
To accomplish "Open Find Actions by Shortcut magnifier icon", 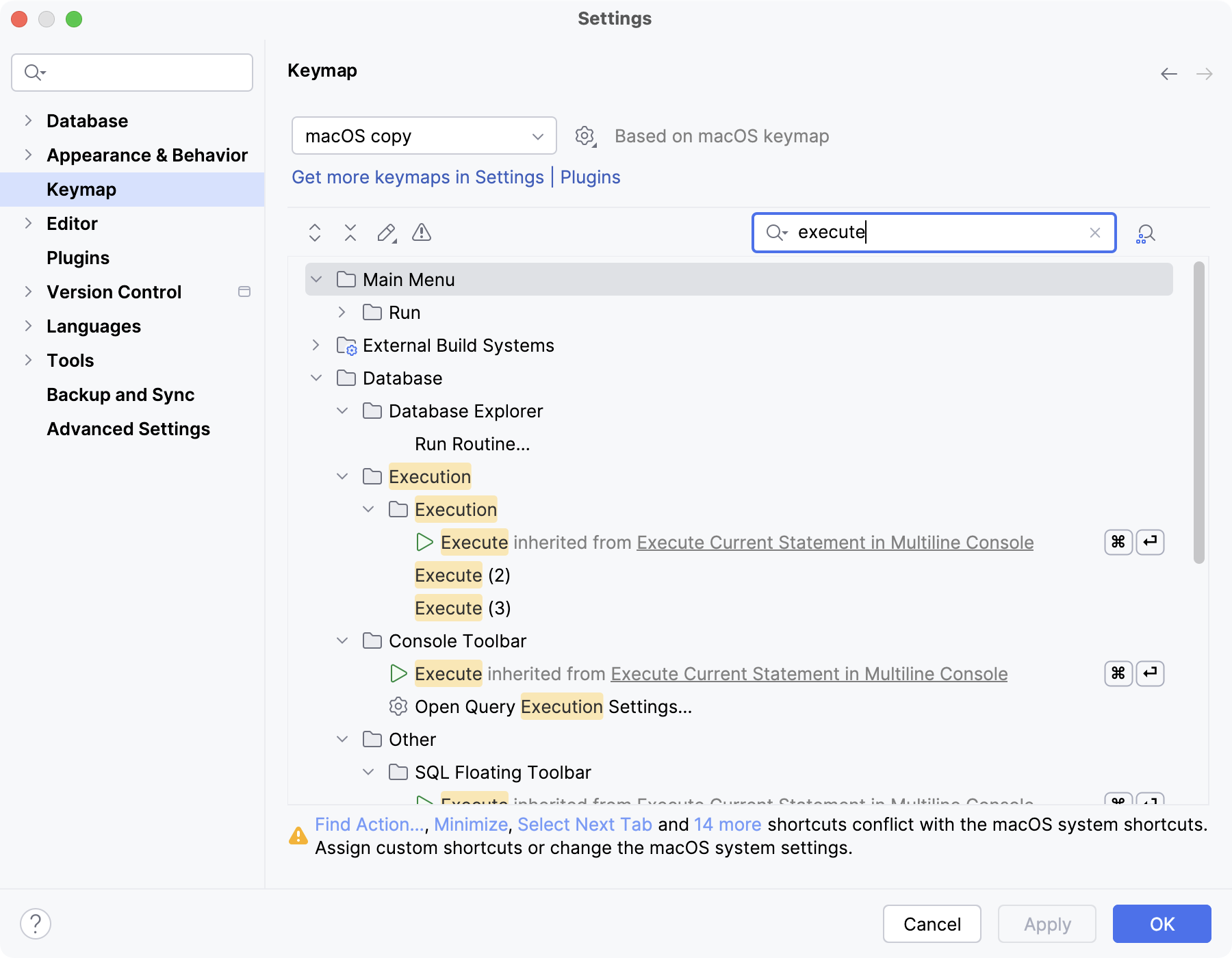I will [x=1144, y=233].
